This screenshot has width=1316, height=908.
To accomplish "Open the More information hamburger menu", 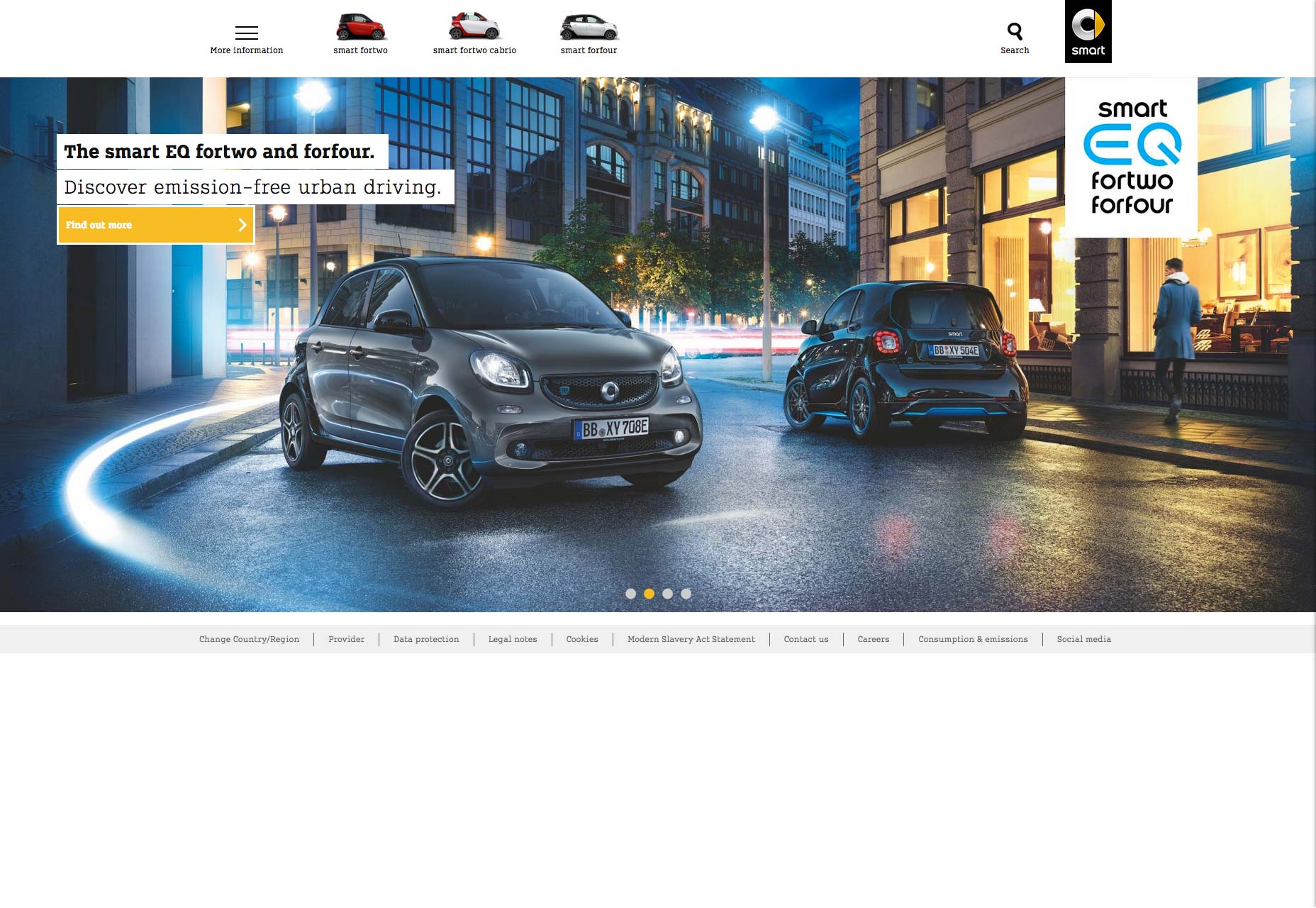I will coord(246,33).
